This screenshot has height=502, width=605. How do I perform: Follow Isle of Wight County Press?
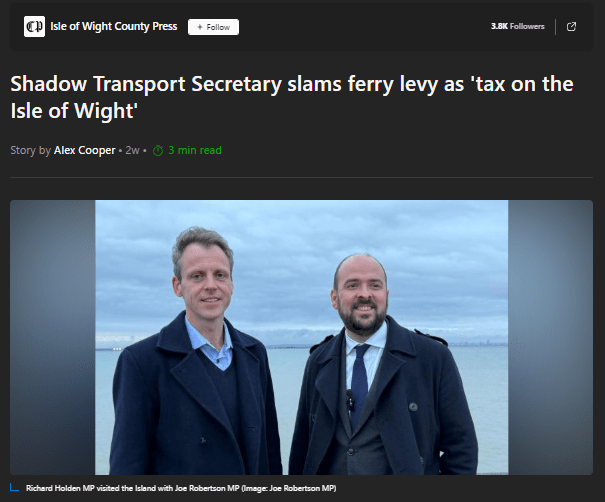[x=213, y=27]
